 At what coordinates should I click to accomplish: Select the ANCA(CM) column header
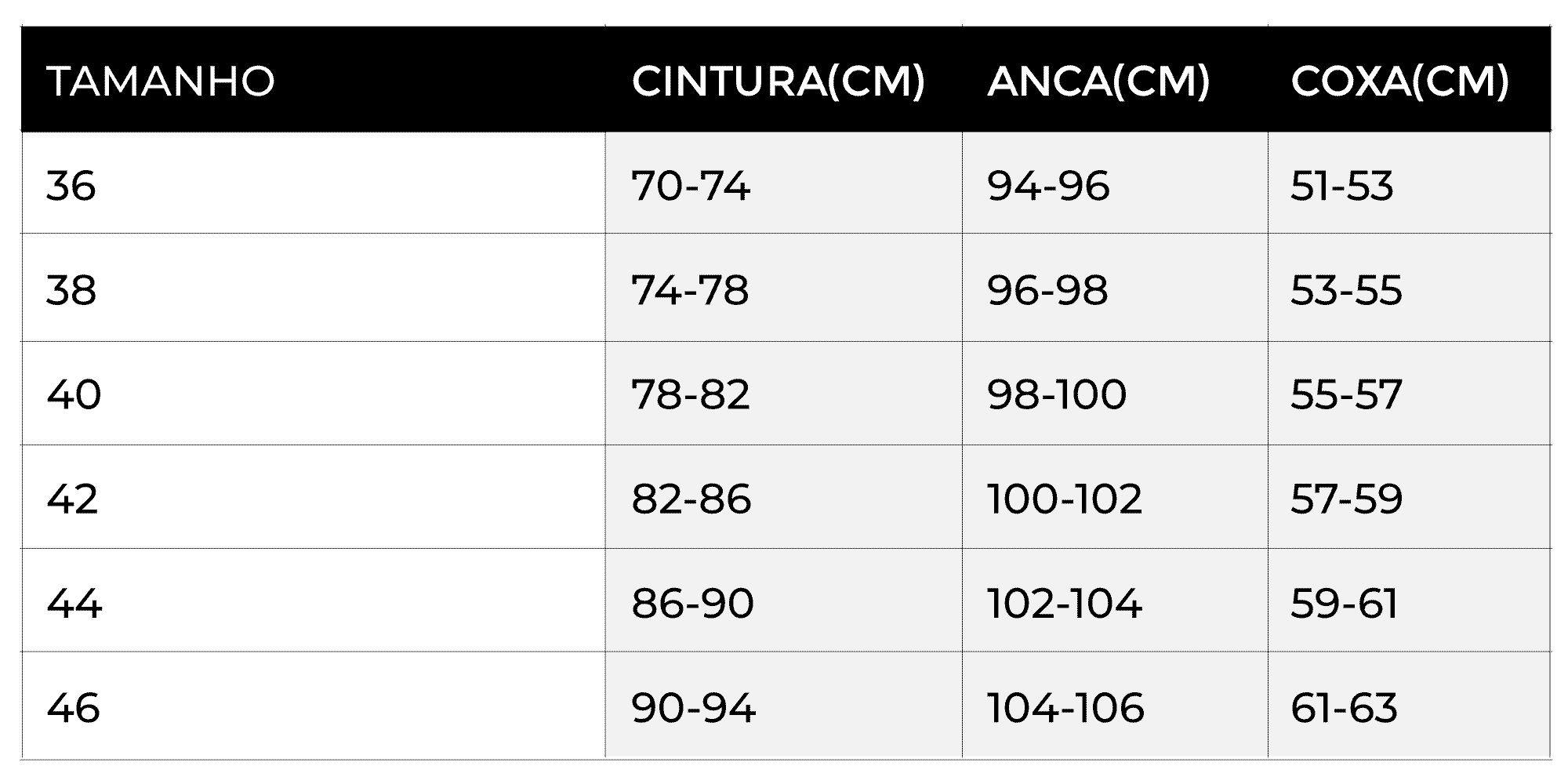tap(1098, 82)
